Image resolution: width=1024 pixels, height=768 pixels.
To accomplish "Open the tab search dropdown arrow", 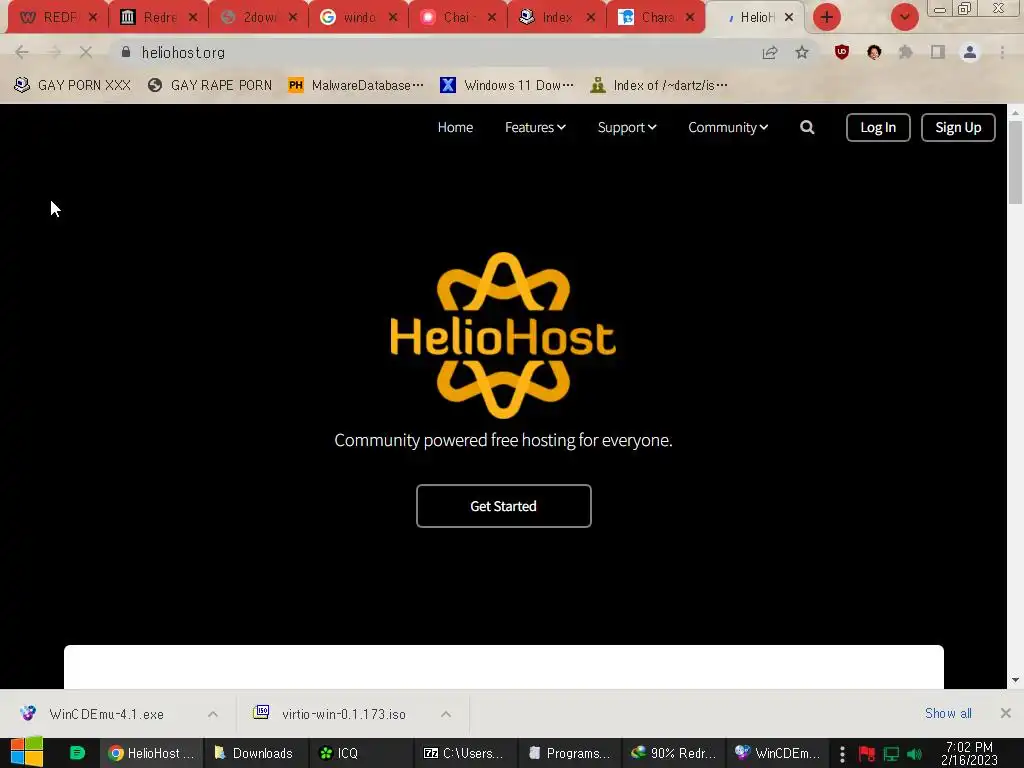I will pos(904,17).
